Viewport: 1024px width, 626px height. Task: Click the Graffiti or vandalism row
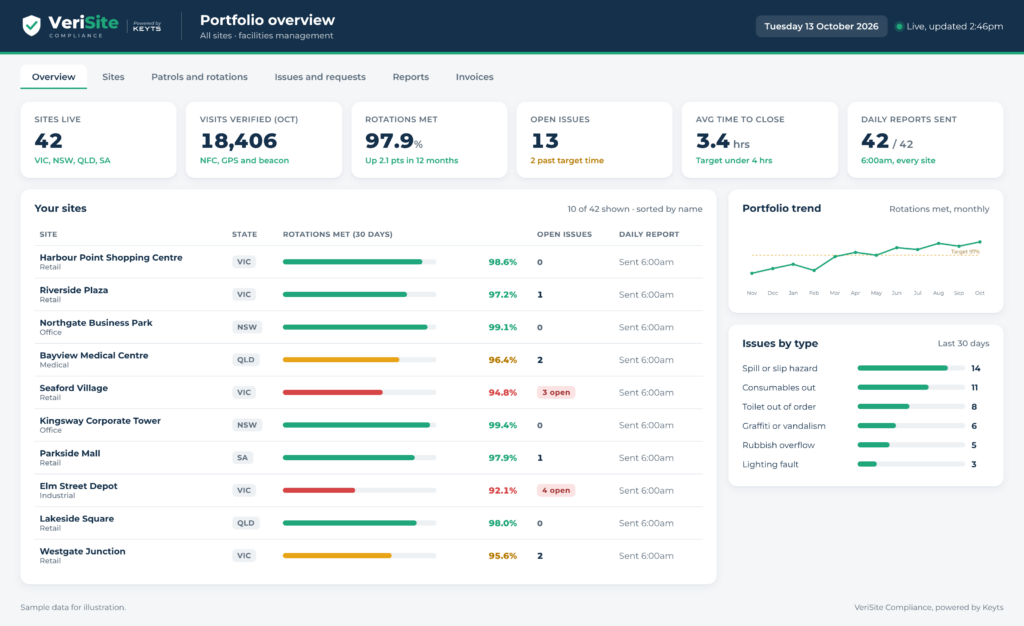click(865, 426)
